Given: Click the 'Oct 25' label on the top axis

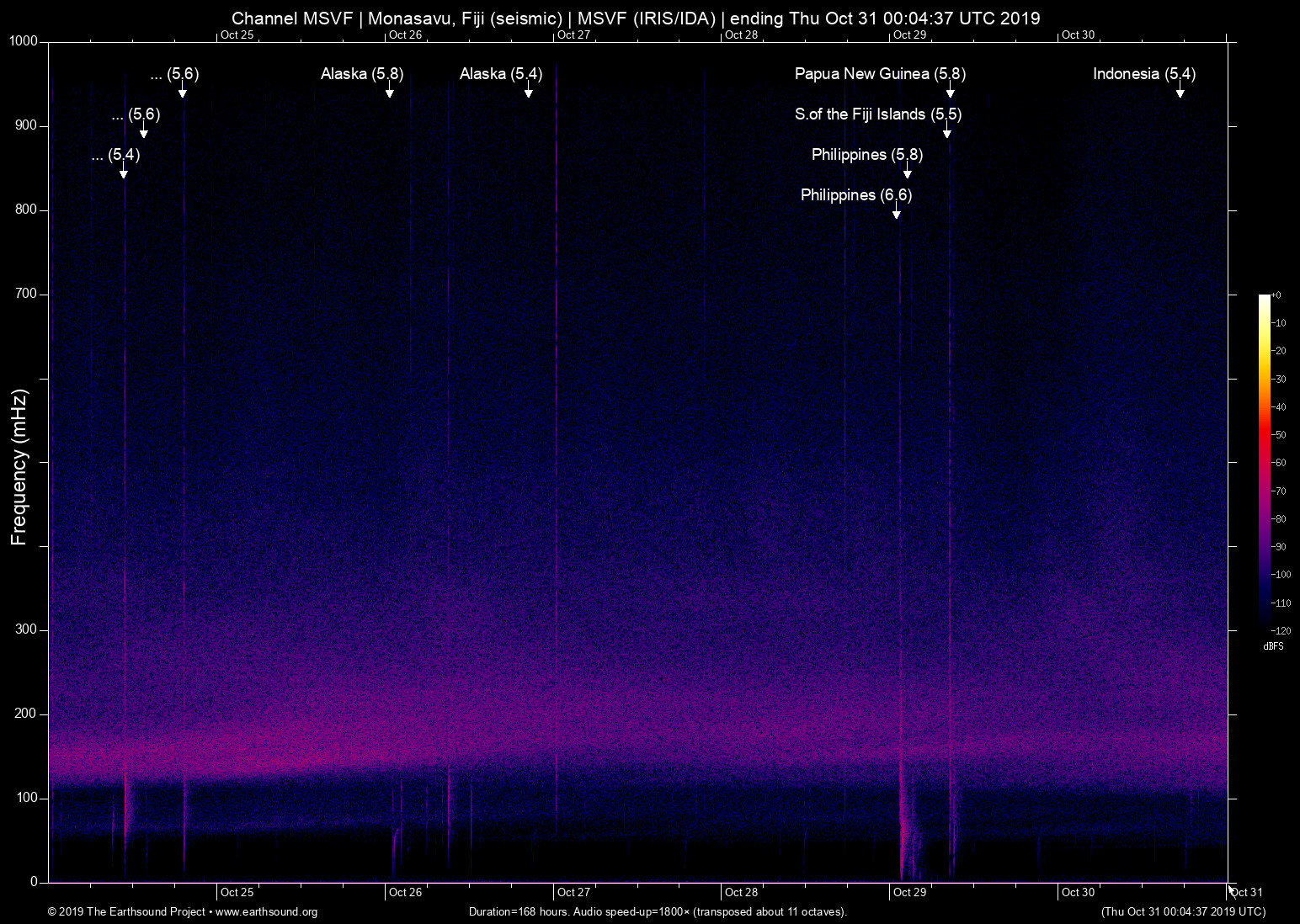Looking at the screenshot, I should coord(237,35).
